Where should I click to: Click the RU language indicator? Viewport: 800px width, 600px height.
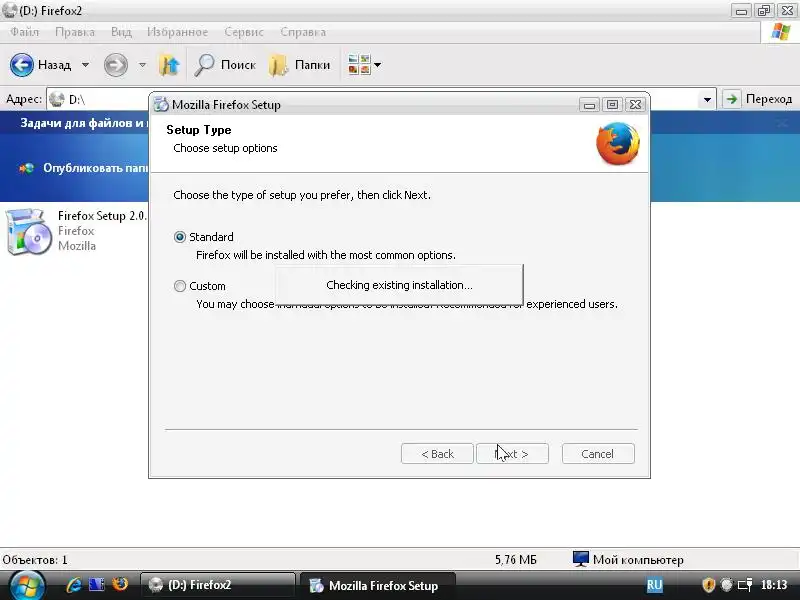click(654, 585)
